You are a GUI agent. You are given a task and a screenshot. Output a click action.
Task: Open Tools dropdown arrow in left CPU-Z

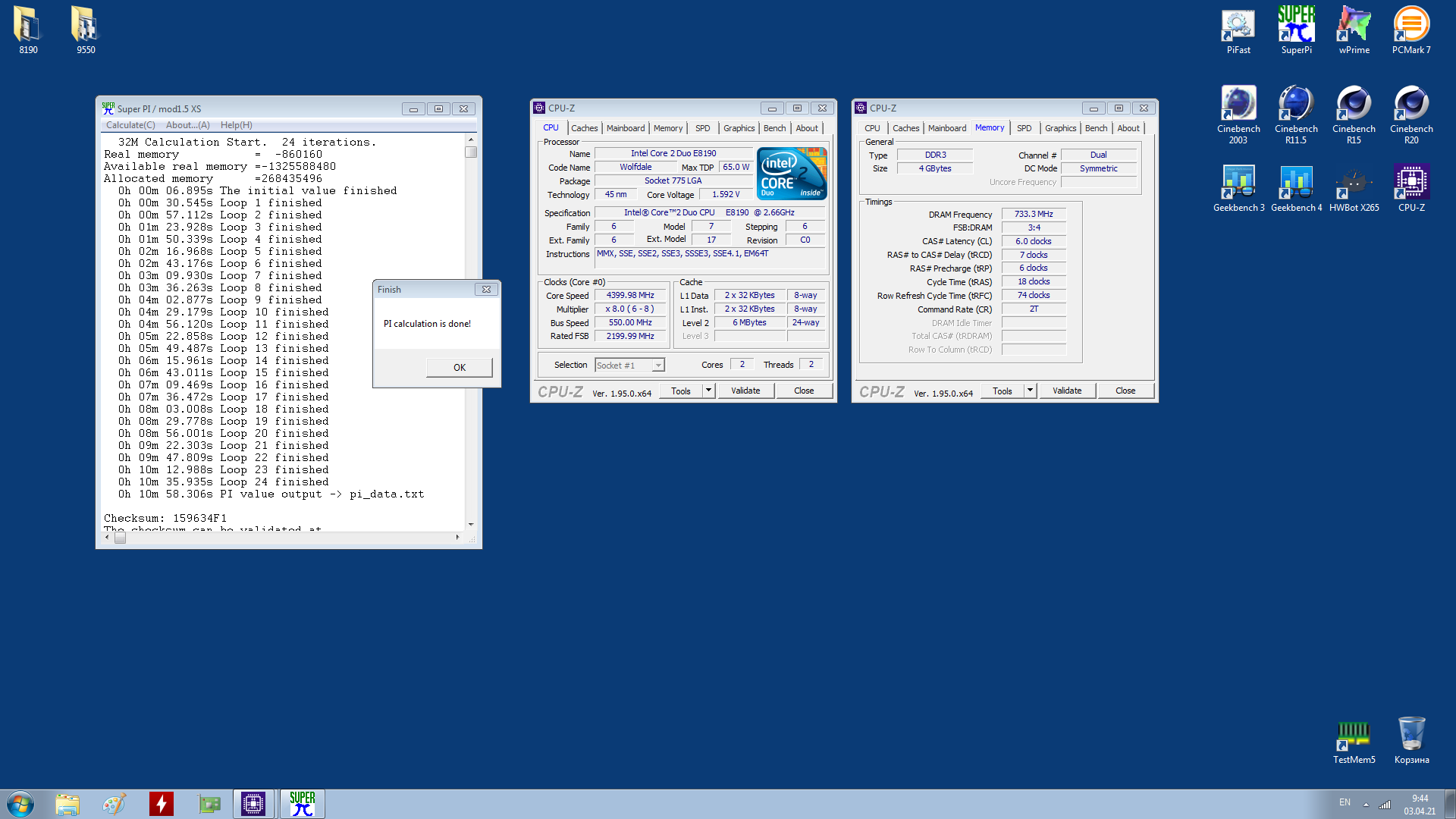[708, 391]
